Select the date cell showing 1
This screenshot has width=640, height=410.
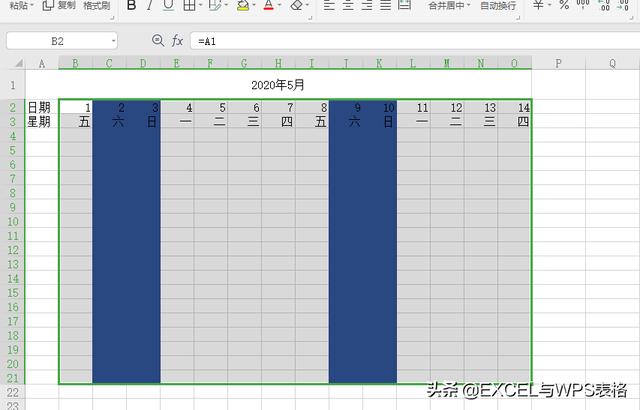(x=76, y=107)
